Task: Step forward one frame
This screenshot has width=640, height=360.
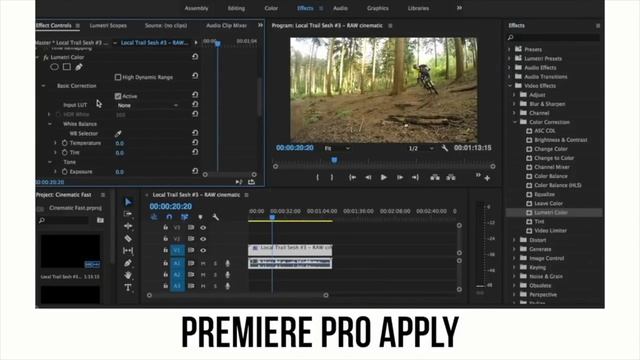Action: pos(400,177)
